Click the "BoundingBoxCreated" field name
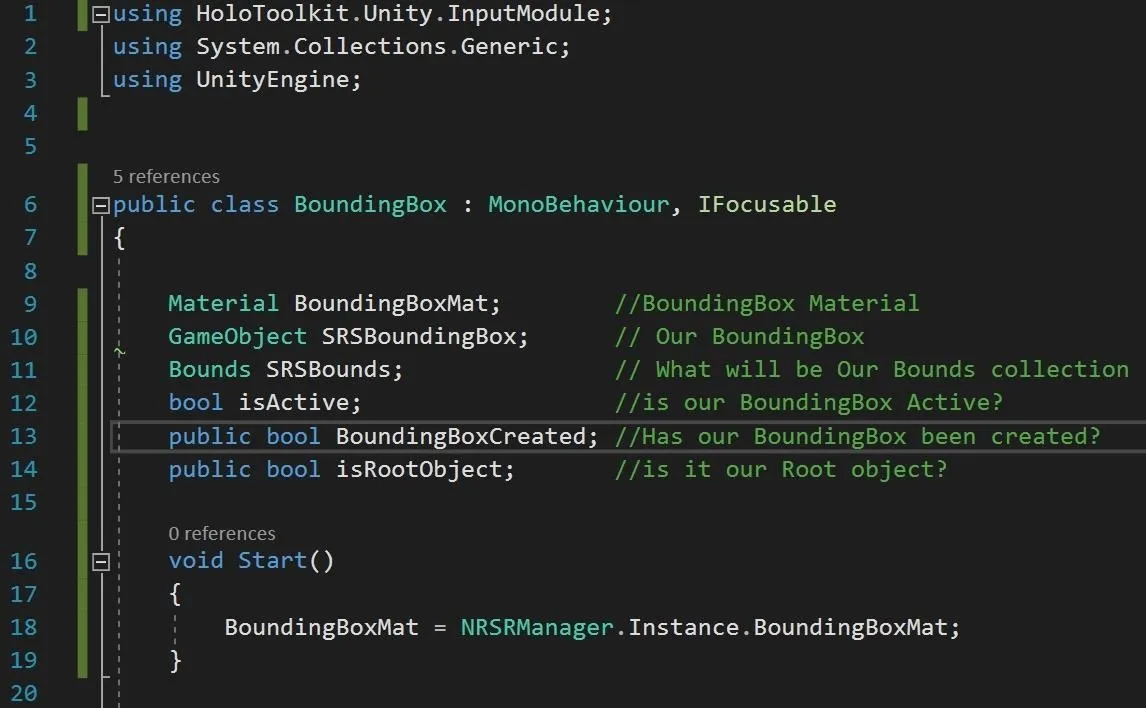Viewport: 1146px width, 708px height. pyautogui.click(x=460, y=436)
